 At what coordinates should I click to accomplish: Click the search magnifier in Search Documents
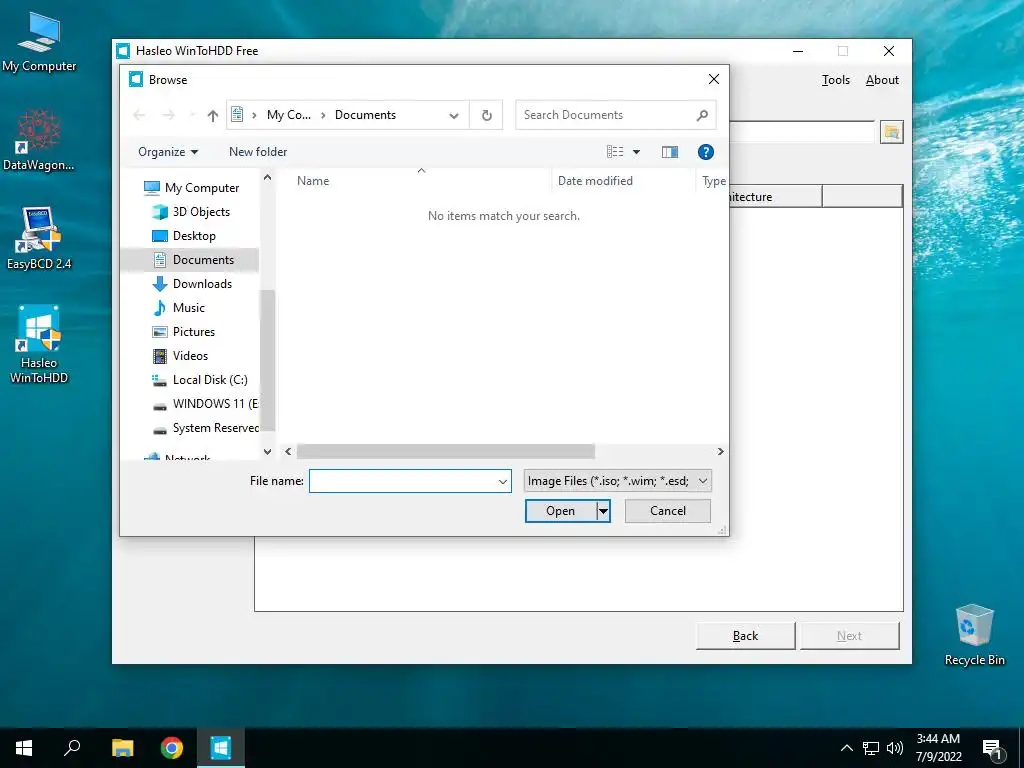tap(702, 116)
